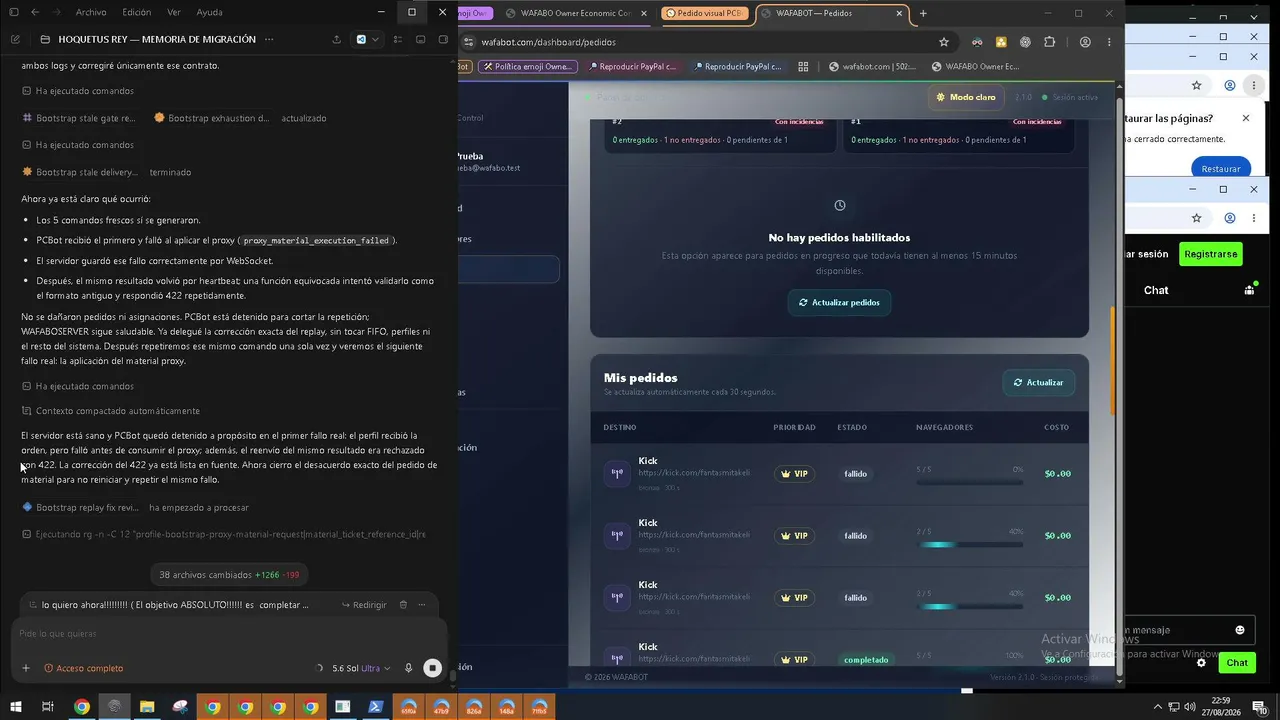Click the share/upload icon in the assistant header
The width and height of the screenshot is (1280, 720).
click(x=336, y=39)
